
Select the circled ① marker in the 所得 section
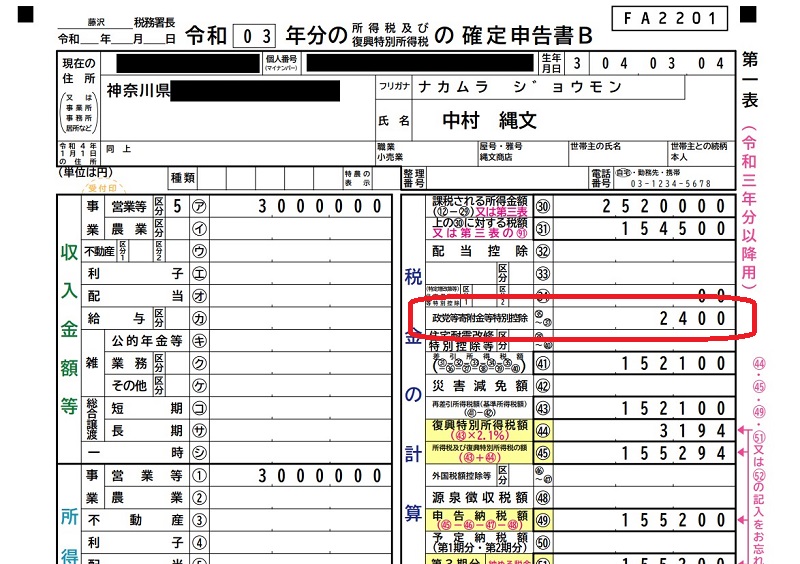[200, 475]
